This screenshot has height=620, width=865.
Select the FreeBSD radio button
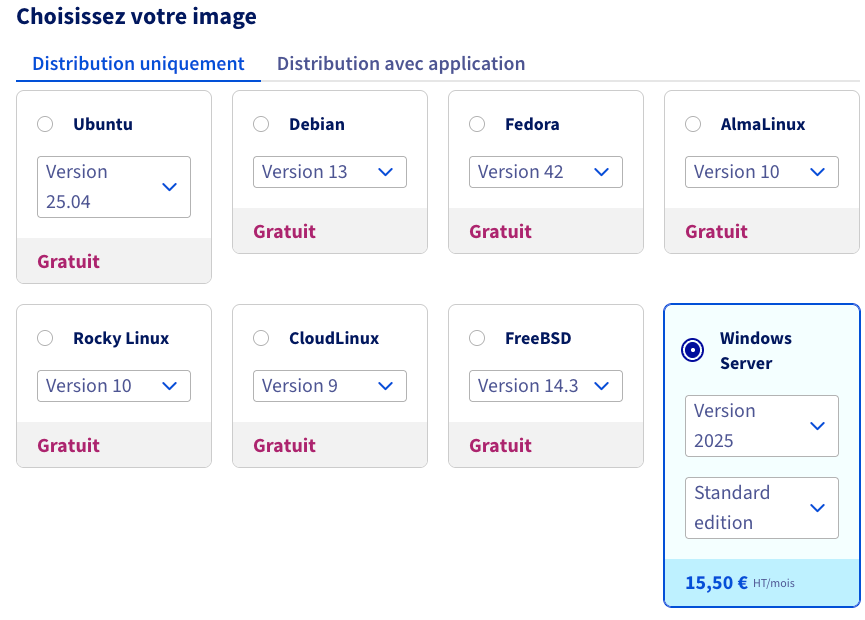click(x=477, y=338)
